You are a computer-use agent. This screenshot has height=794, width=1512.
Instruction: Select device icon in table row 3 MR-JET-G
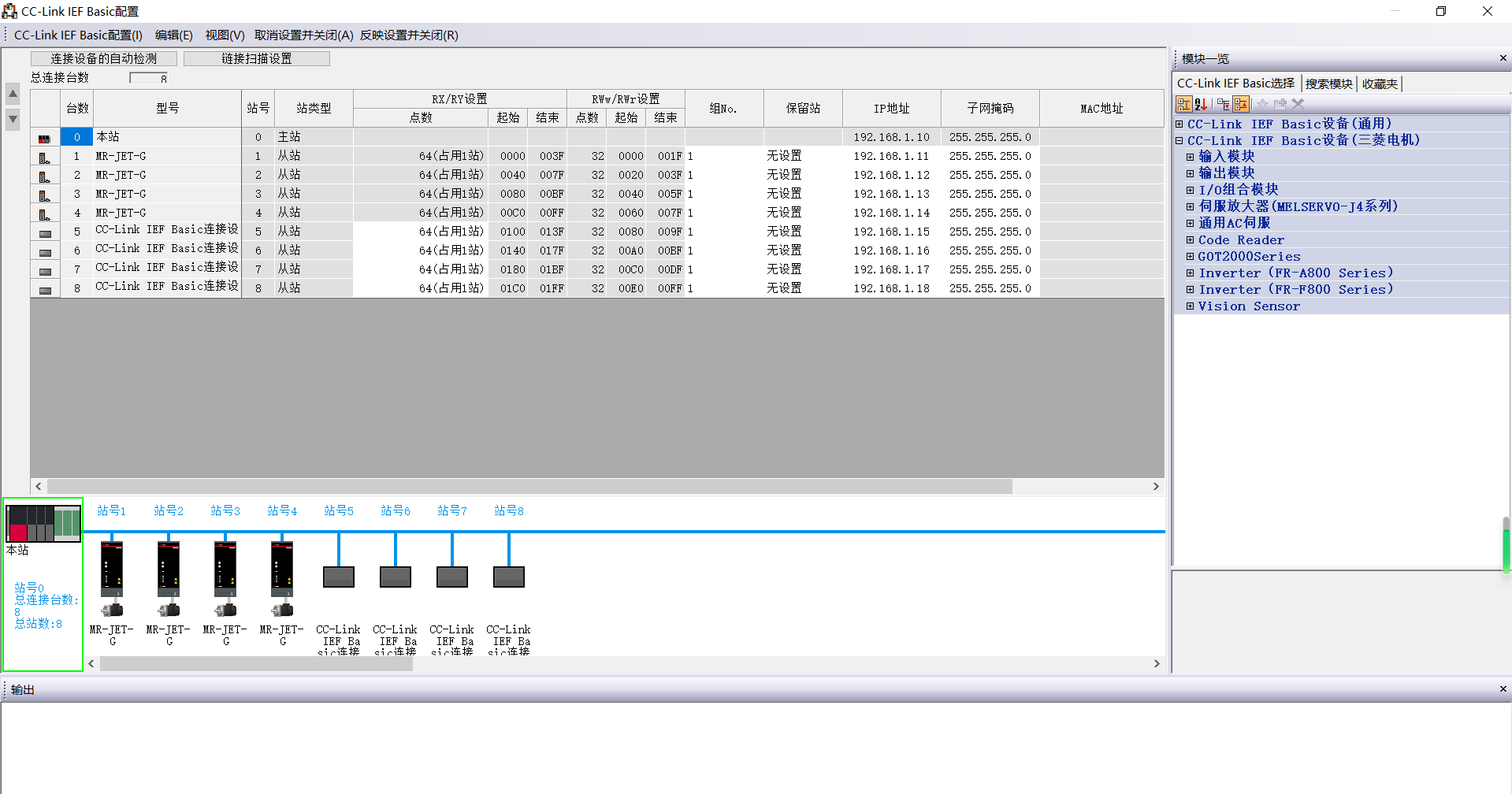45,195
